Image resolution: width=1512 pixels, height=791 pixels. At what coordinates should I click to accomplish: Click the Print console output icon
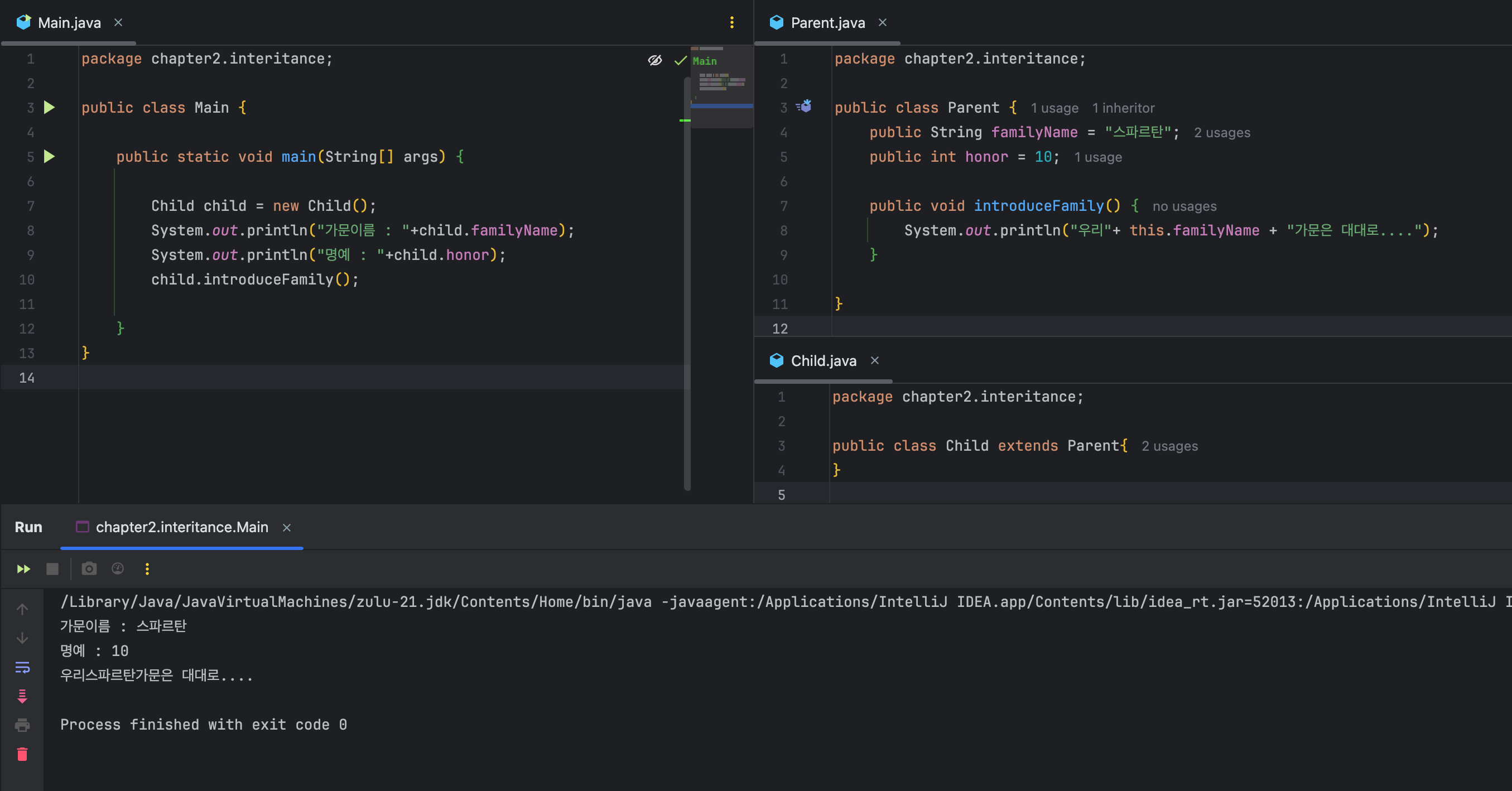pyautogui.click(x=22, y=725)
